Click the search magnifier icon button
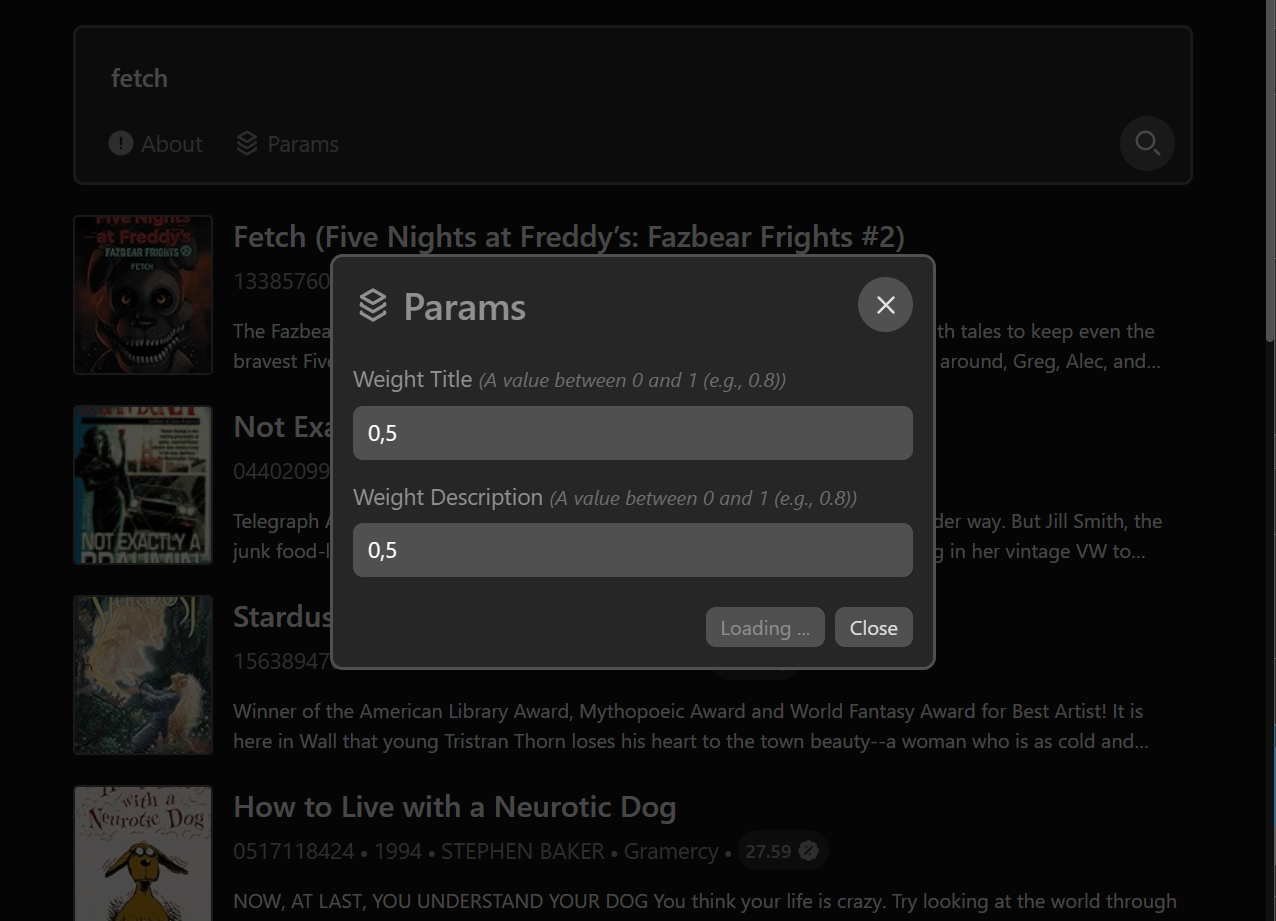 1147,144
